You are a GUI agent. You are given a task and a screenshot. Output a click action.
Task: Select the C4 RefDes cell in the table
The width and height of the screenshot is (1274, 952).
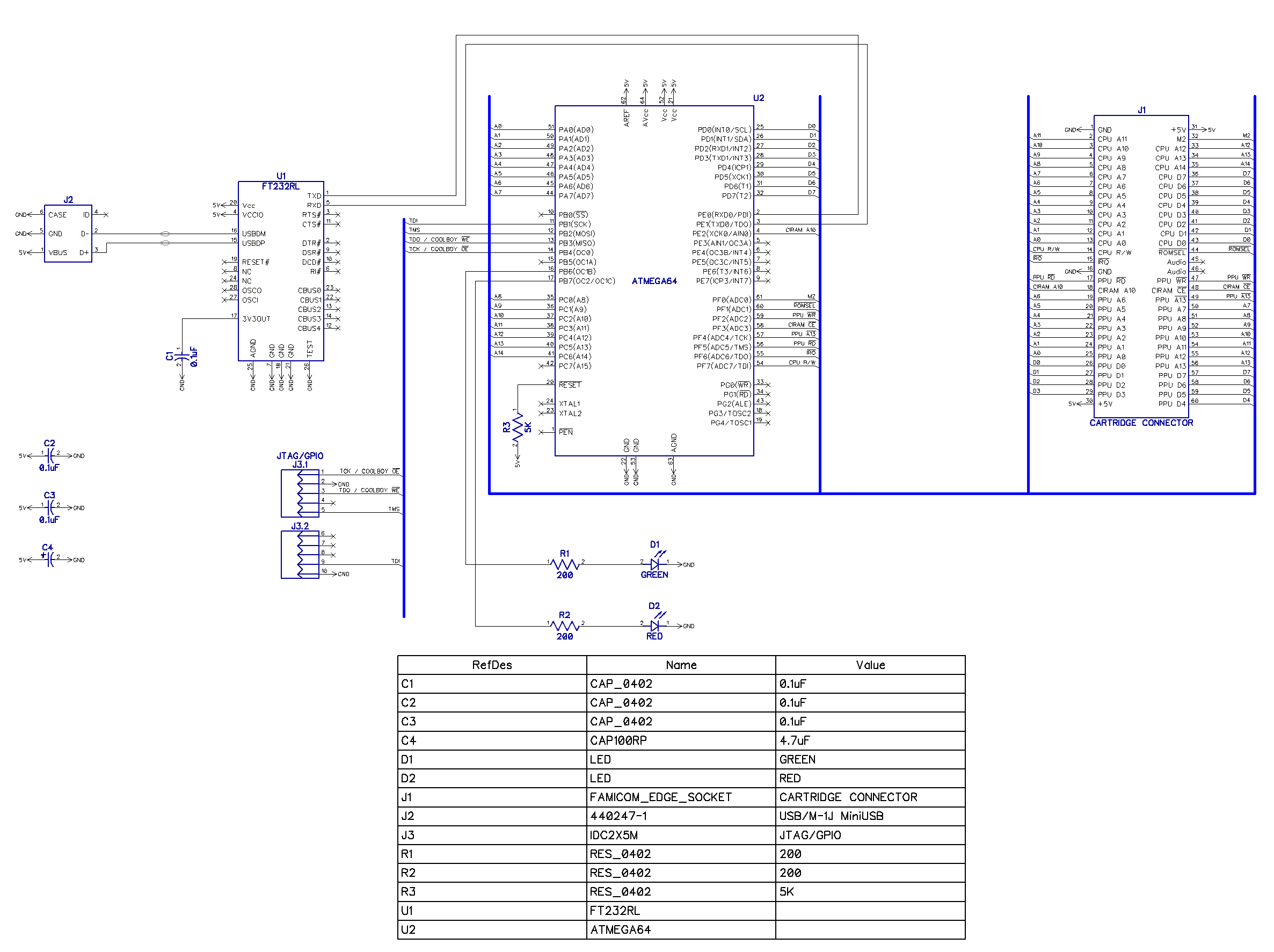[x=492, y=740]
